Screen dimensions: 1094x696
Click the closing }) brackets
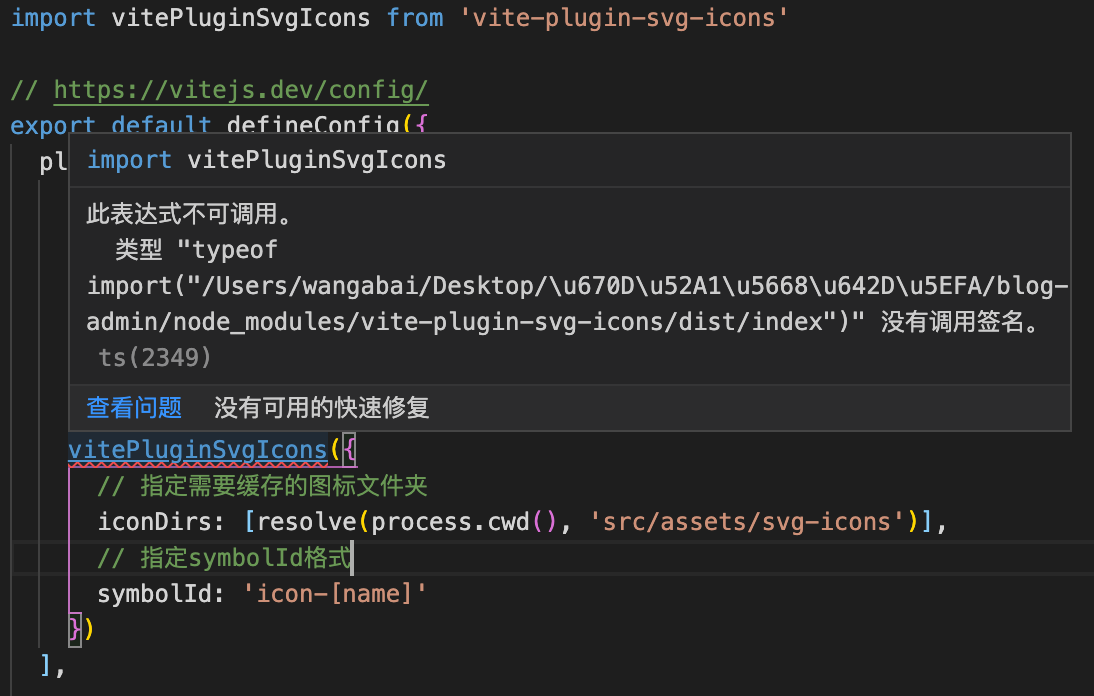coord(81,629)
